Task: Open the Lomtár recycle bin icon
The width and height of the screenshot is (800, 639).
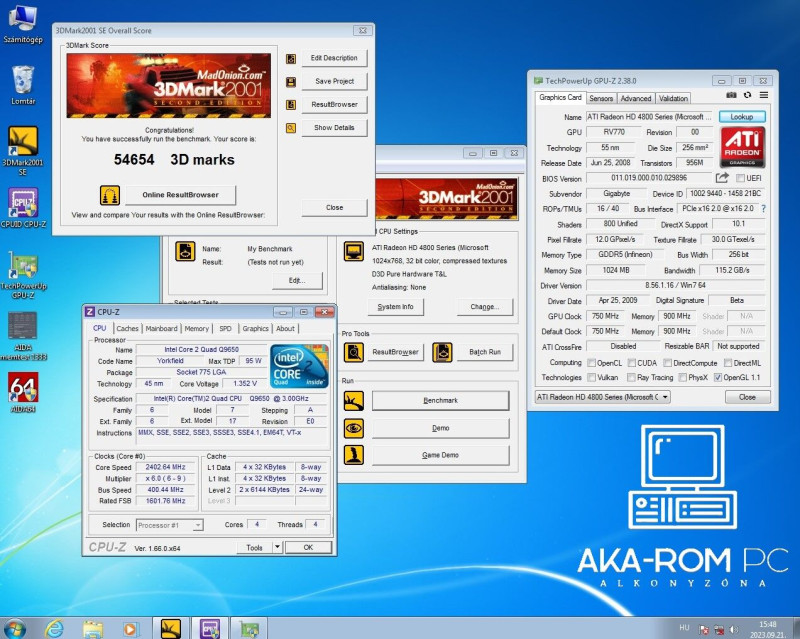Action: [x=22, y=85]
